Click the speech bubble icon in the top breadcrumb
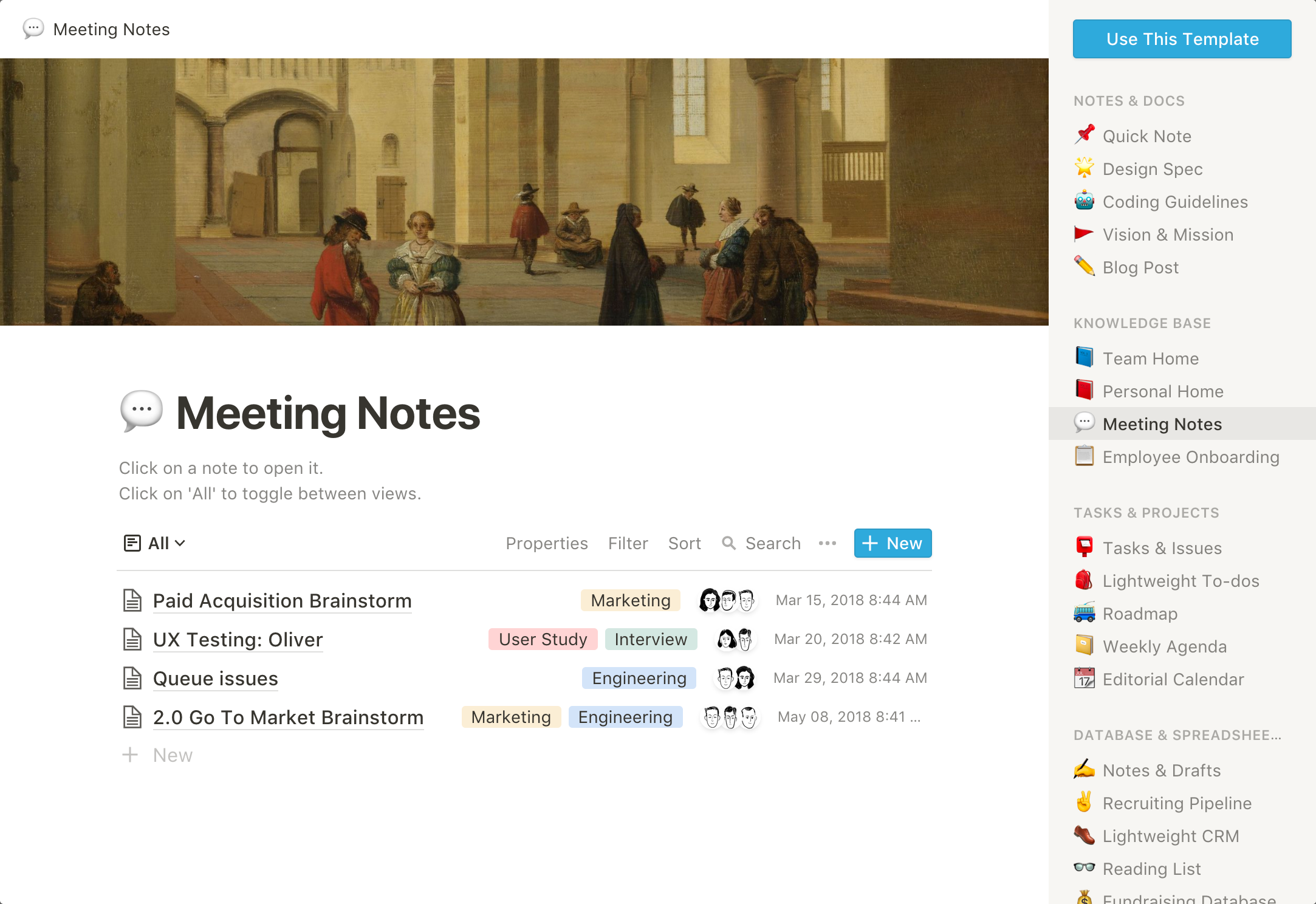This screenshot has width=1316, height=904. pos(33,29)
